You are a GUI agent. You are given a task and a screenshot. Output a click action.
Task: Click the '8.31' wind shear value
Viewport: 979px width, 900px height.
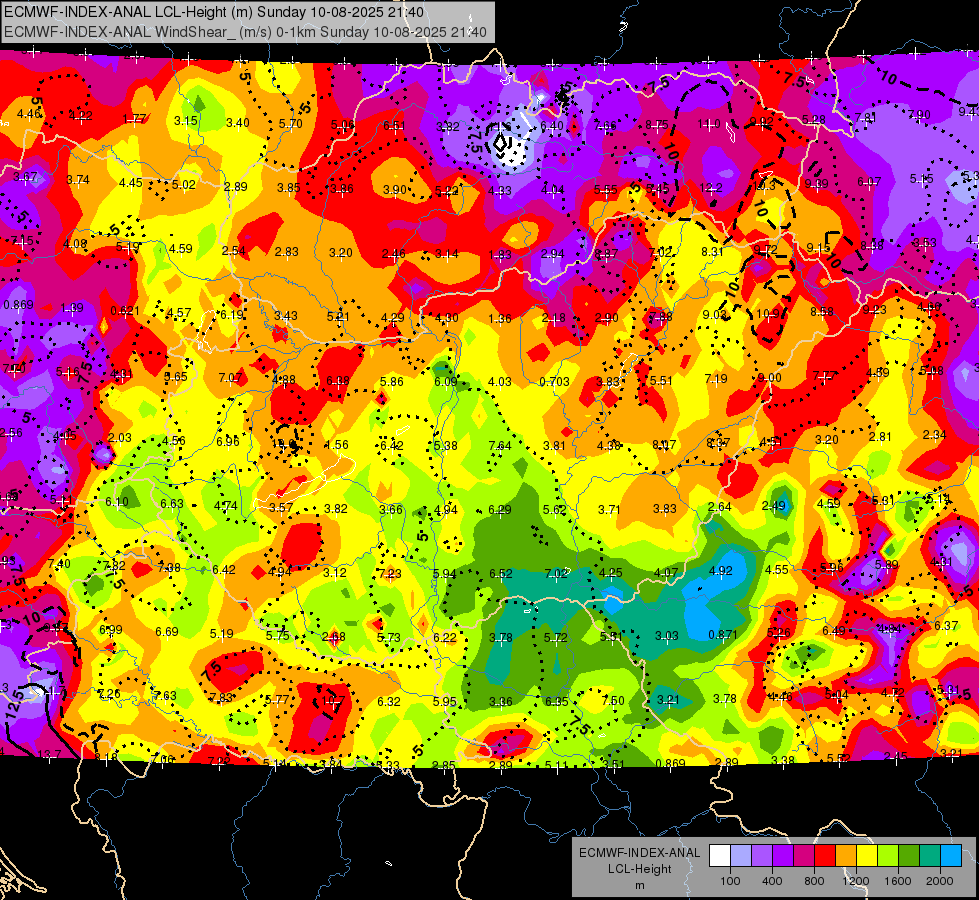pyautogui.click(x=712, y=252)
